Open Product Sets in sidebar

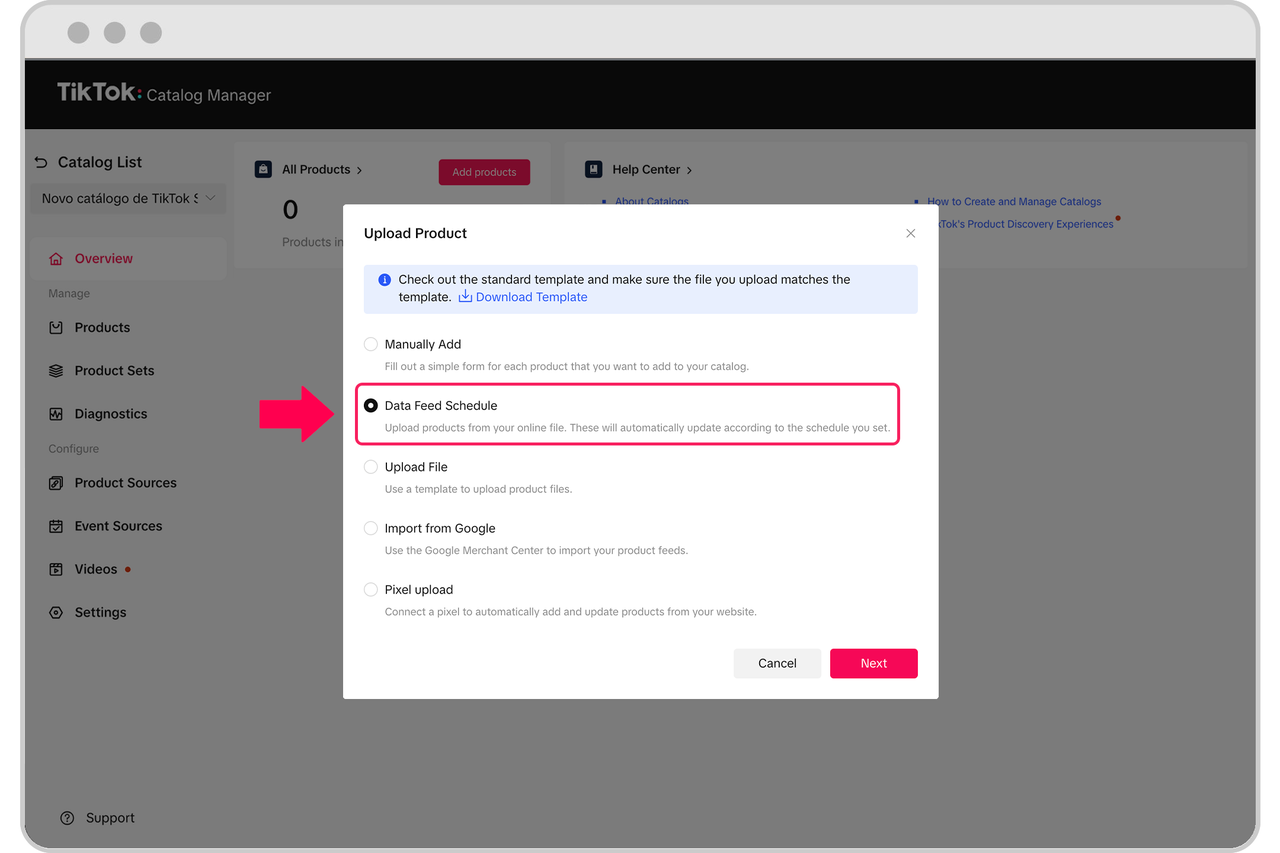click(114, 370)
